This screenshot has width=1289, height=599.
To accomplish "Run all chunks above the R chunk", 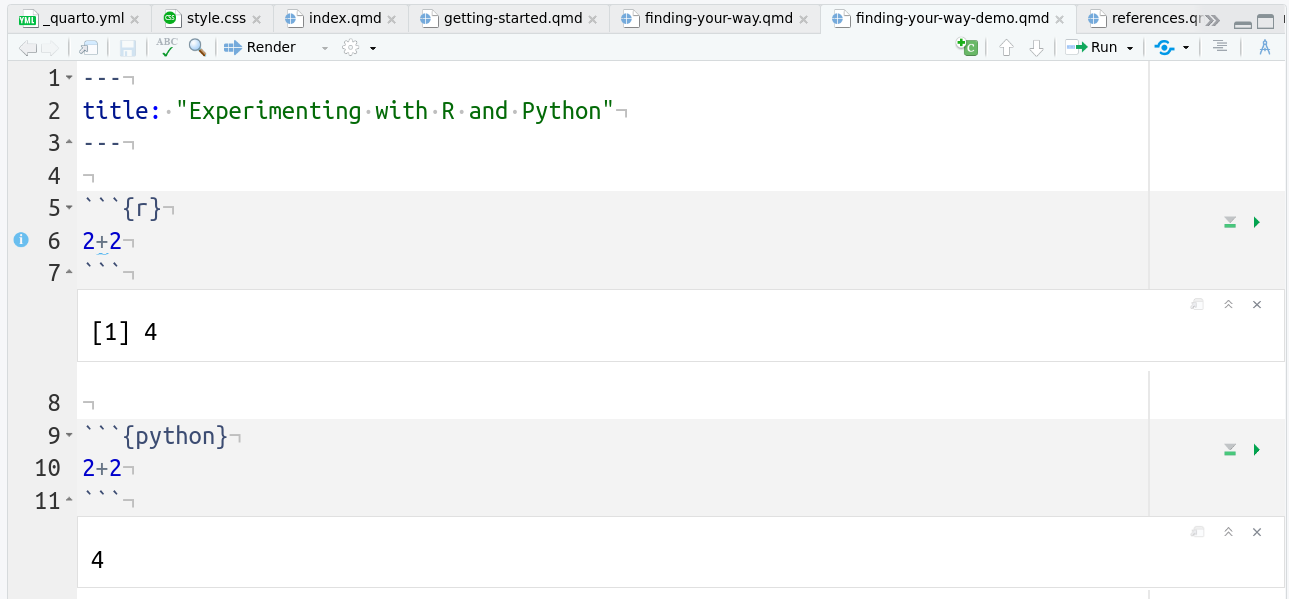I will 1230,222.
